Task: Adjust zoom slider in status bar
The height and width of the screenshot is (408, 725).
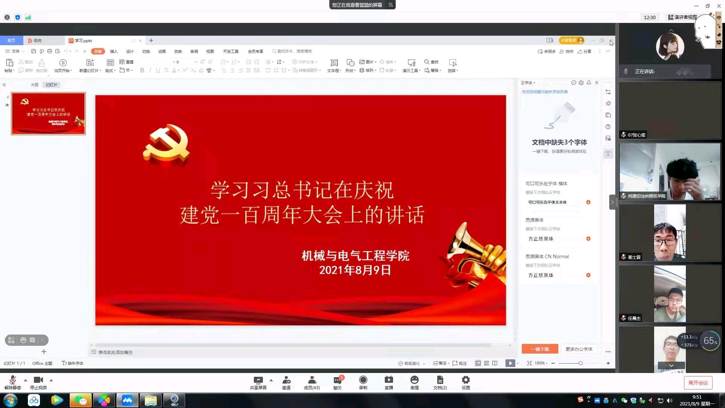Action: tap(581, 363)
